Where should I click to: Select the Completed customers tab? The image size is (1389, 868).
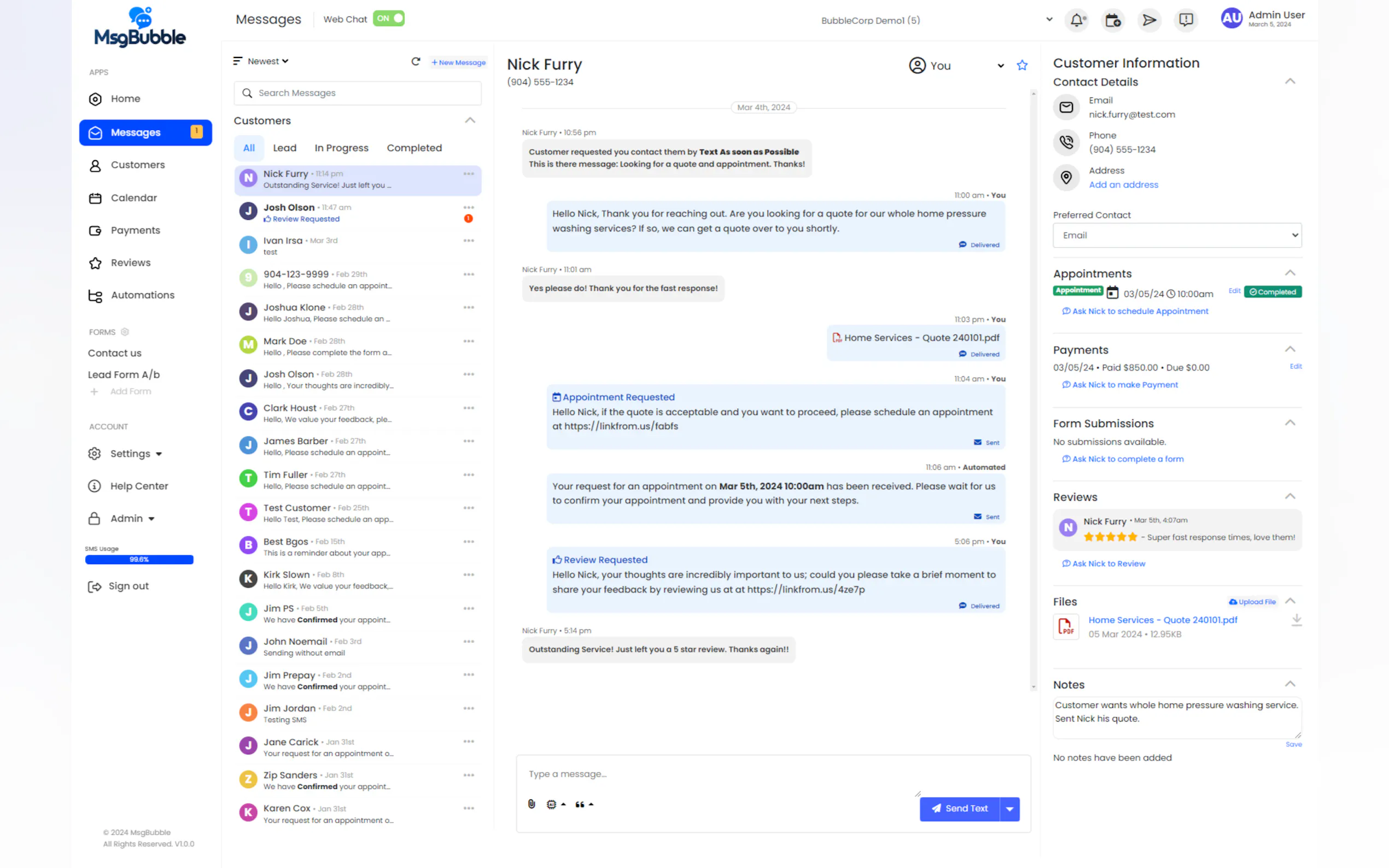(414, 148)
